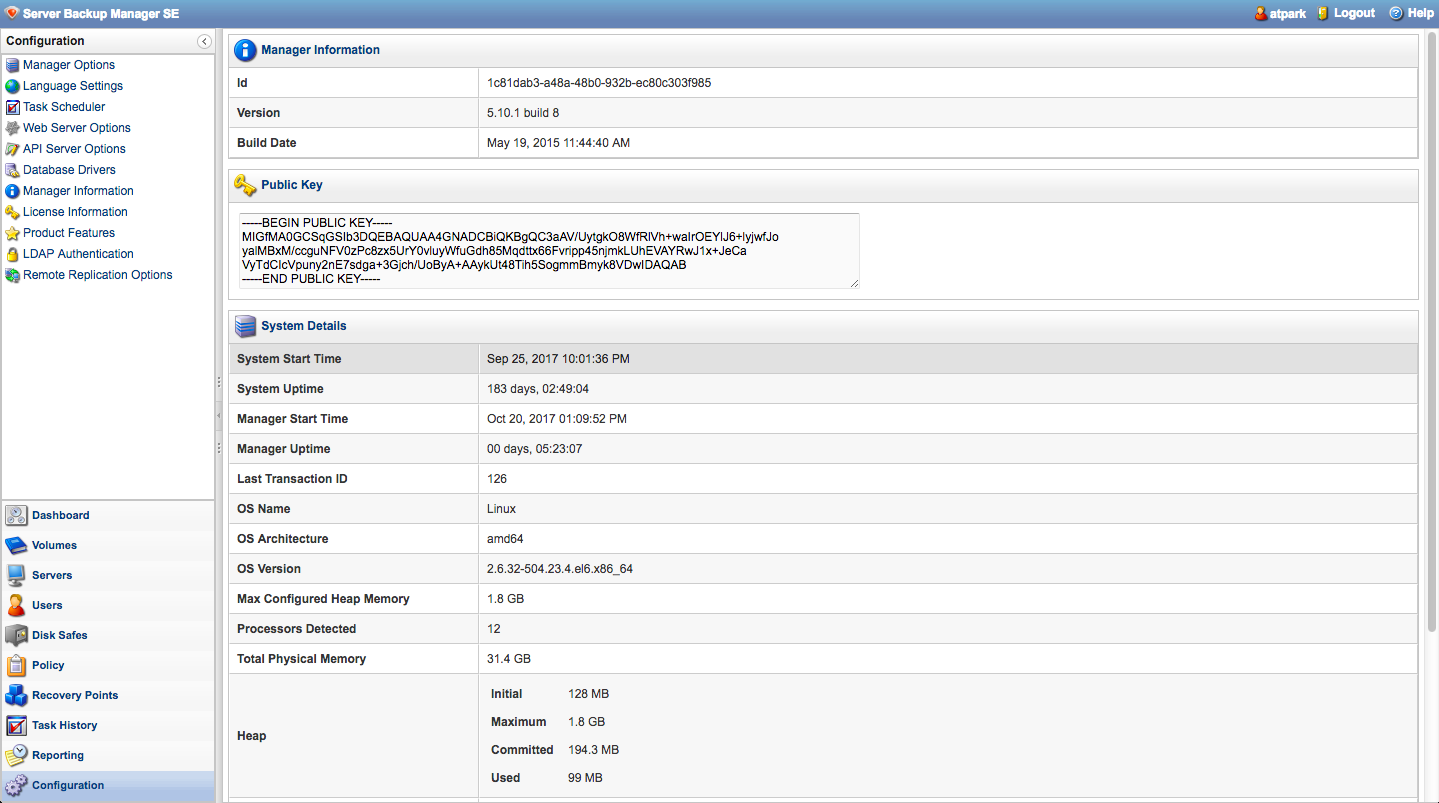Click the vertical scrollbar on the right

(1431, 330)
